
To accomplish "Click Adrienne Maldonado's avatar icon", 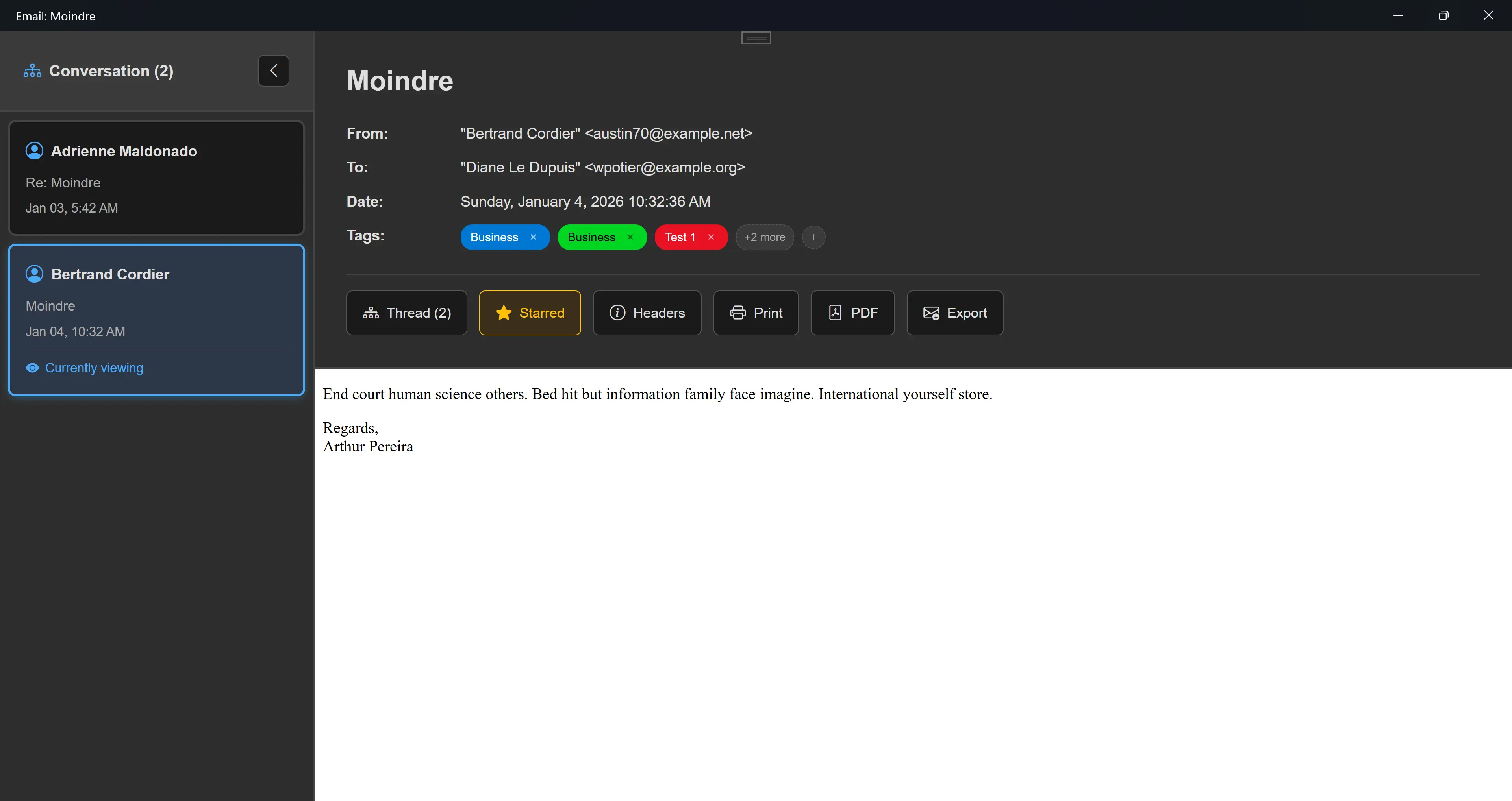I will click(33, 150).
